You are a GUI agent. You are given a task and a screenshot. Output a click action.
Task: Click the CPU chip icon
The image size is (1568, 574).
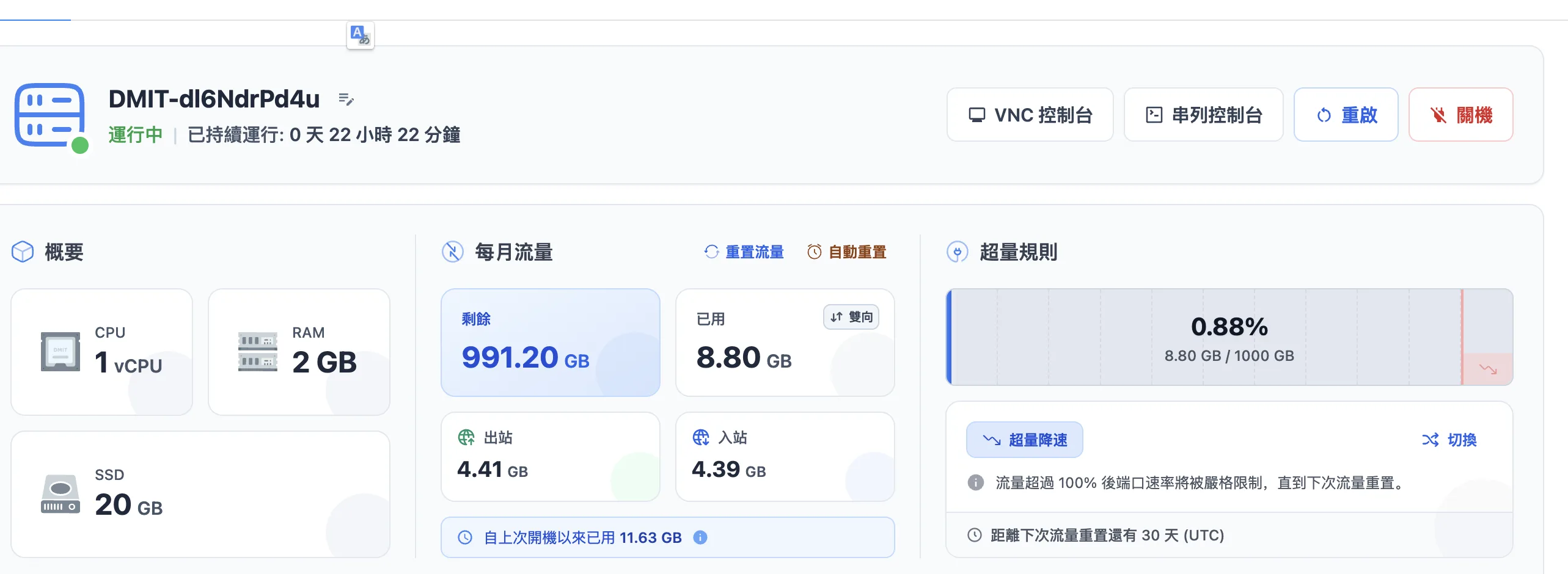60,352
